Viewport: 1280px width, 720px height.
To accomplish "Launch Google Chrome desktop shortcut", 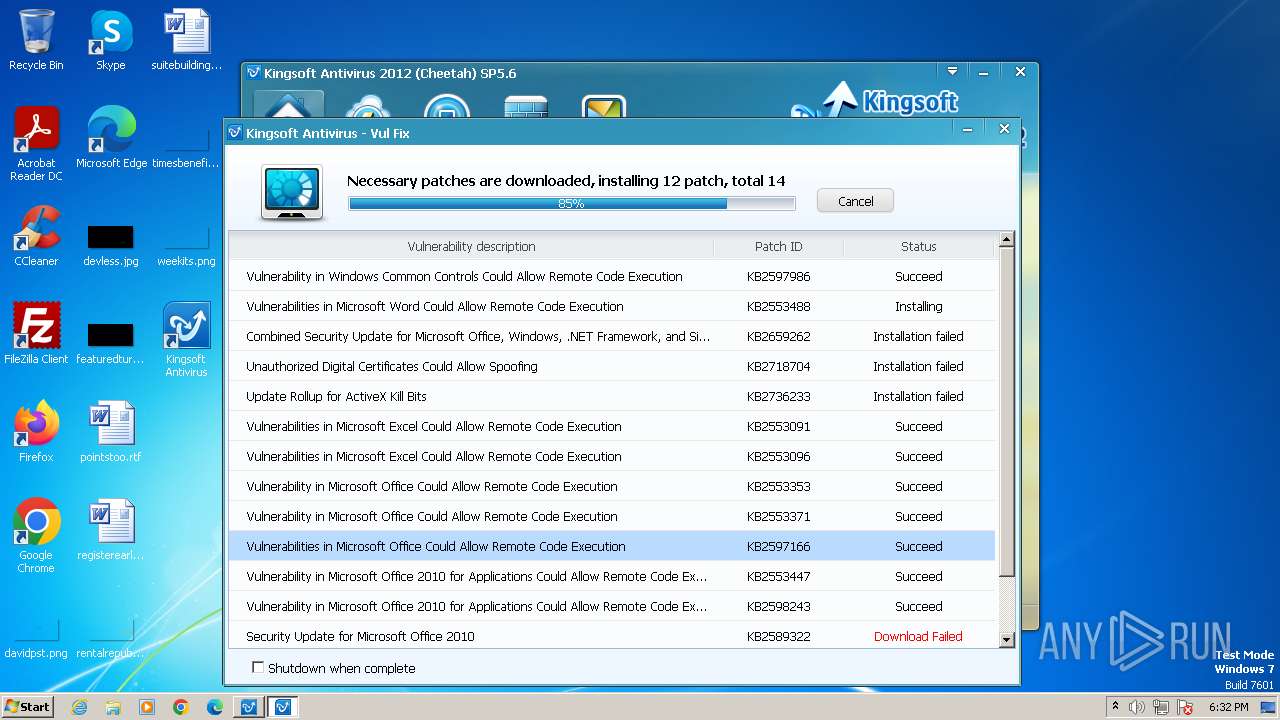I will (36, 536).
